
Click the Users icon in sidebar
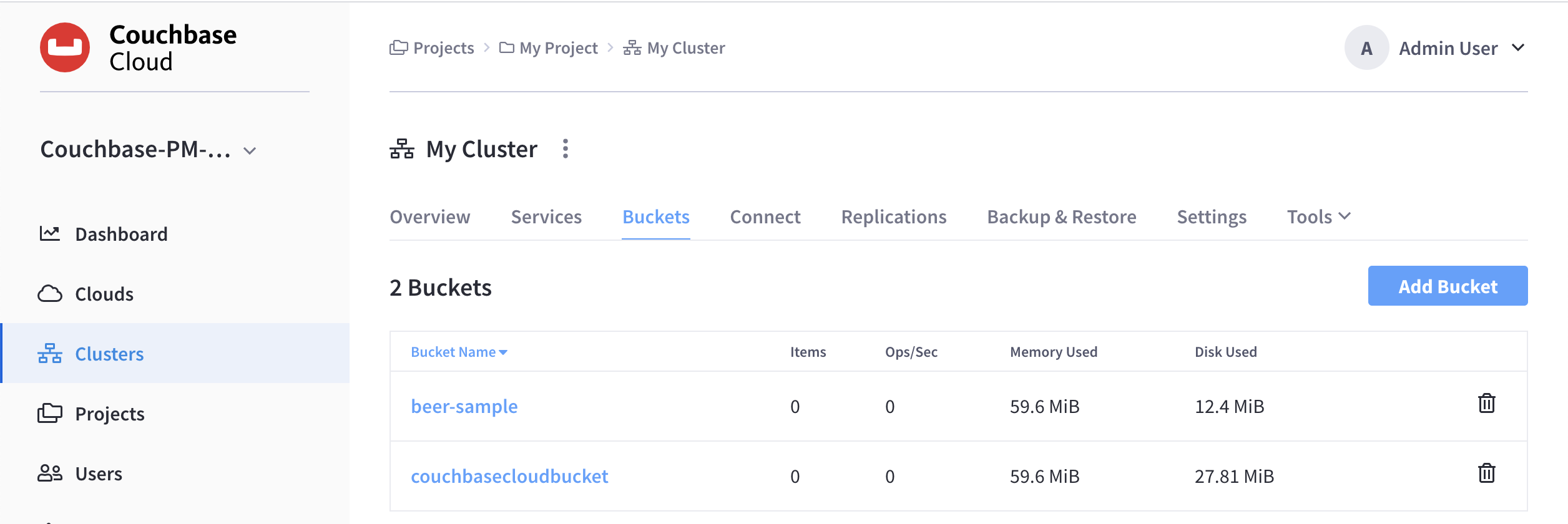50,473
